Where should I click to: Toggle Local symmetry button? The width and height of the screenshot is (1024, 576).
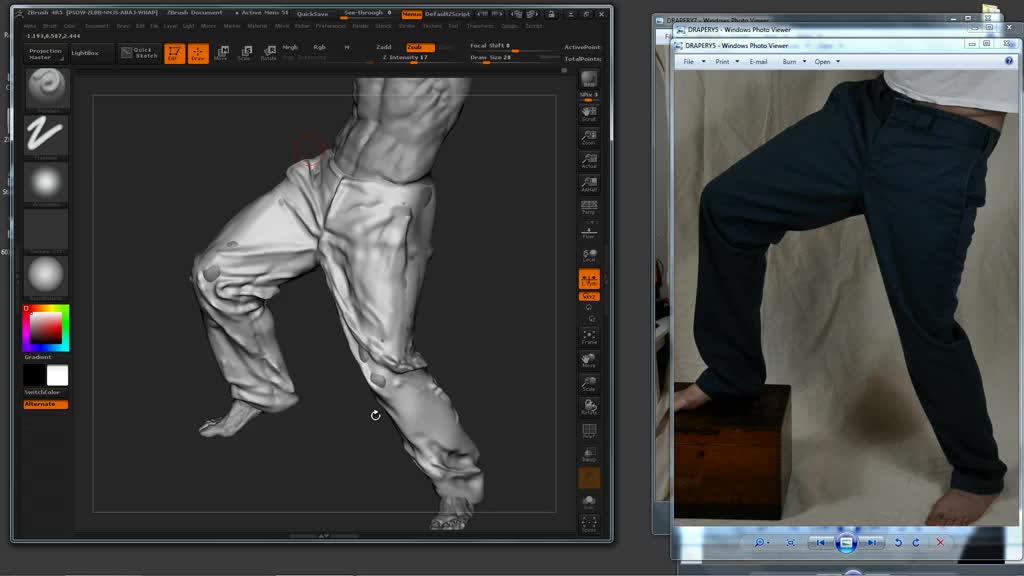pyautogui.click(x=589, y=255)
